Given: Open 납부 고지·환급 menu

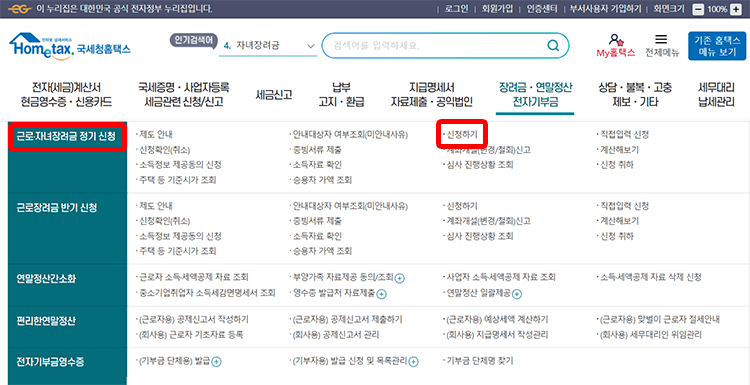Looking at the screenshot, I should (341, 95).
